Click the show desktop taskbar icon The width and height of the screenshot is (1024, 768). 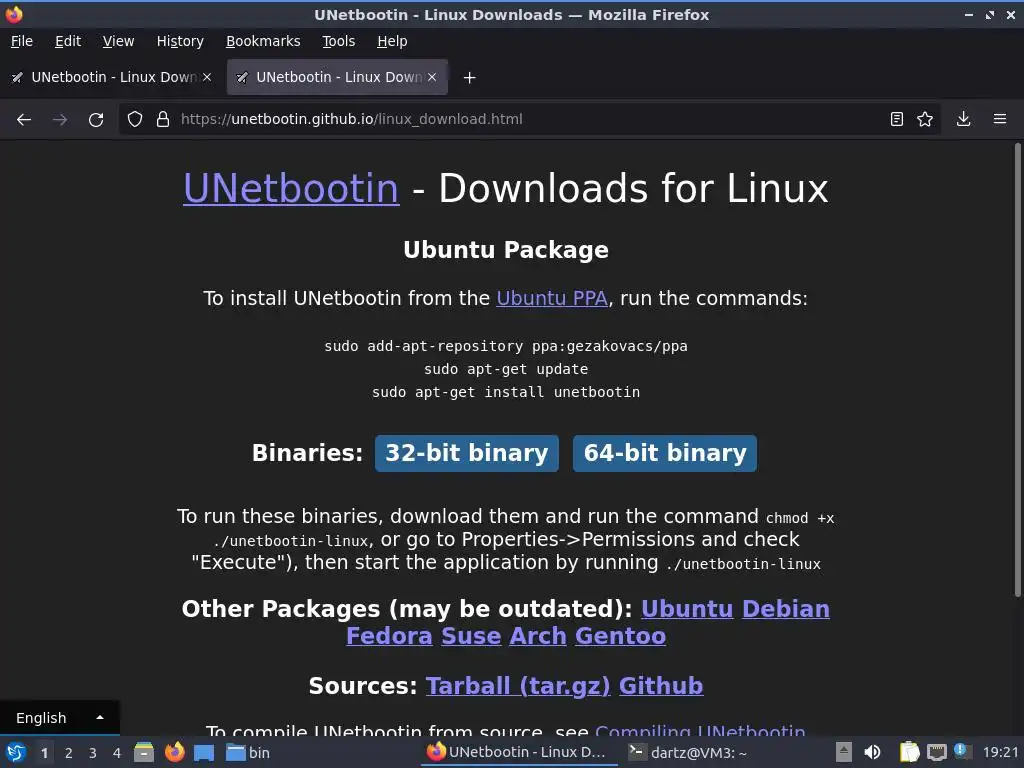click(204, 753)
